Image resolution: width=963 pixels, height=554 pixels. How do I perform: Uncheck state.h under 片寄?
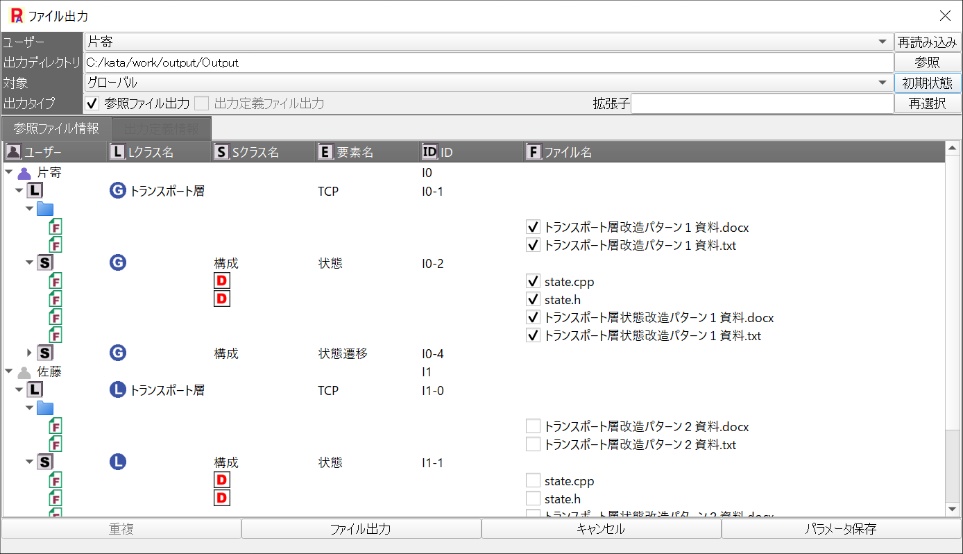pyautogui.click(x=533, y=299)
